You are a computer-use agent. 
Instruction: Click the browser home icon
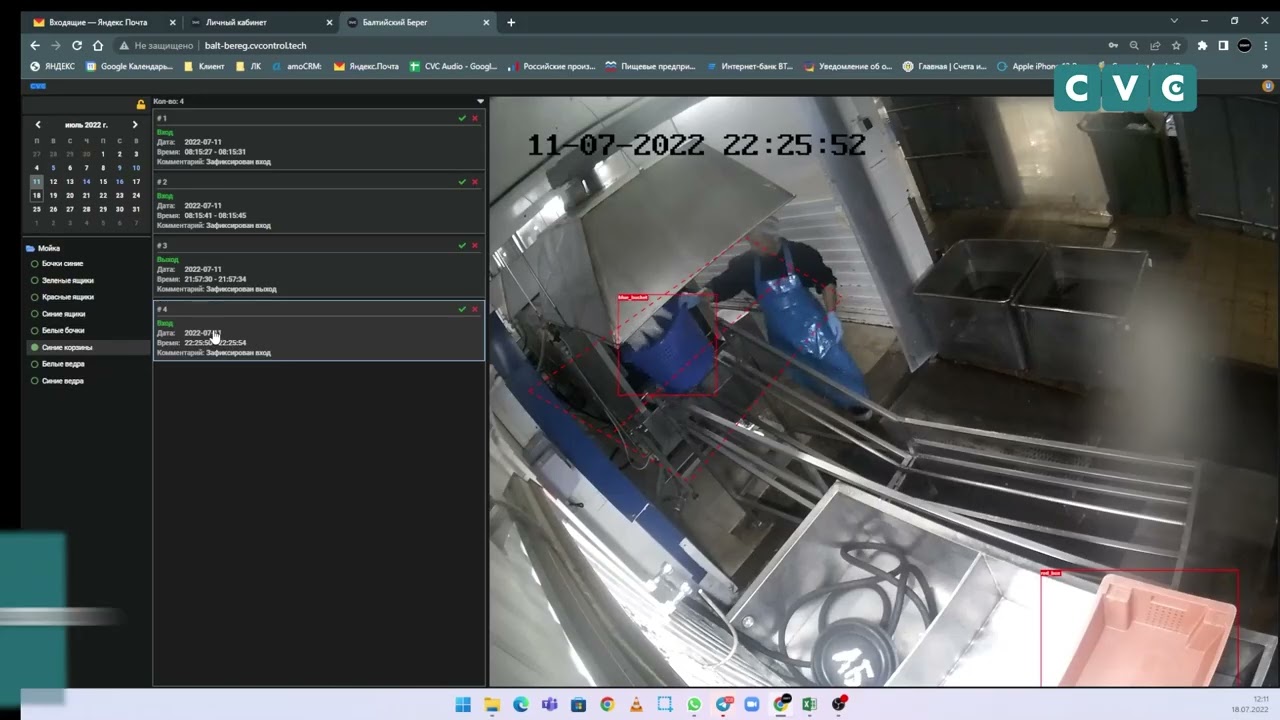pyautogui.click(x=98, y=45)
